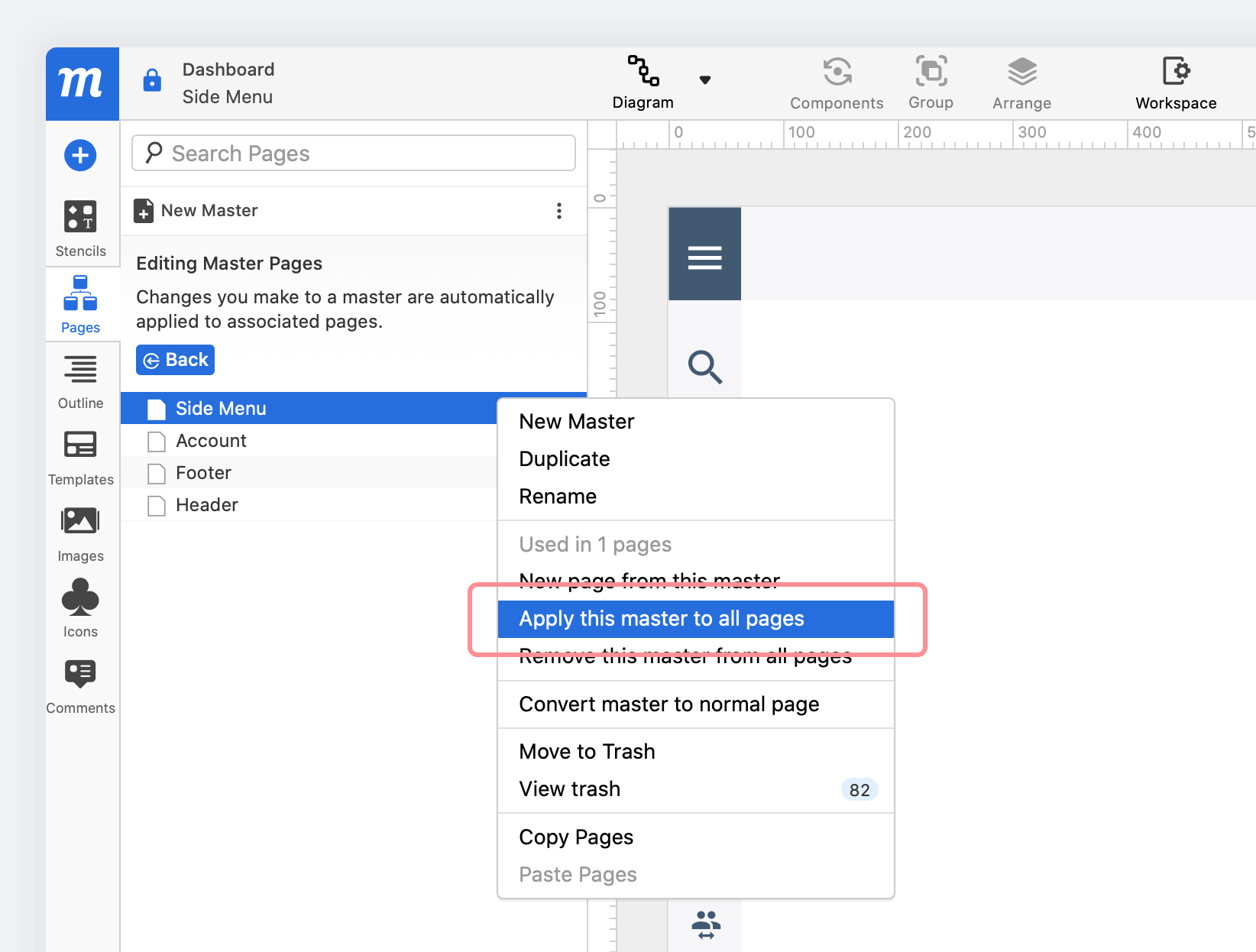Select Convert master to normal page
The width and height of the screenshot is (1256, 952).
click(668, 704)
